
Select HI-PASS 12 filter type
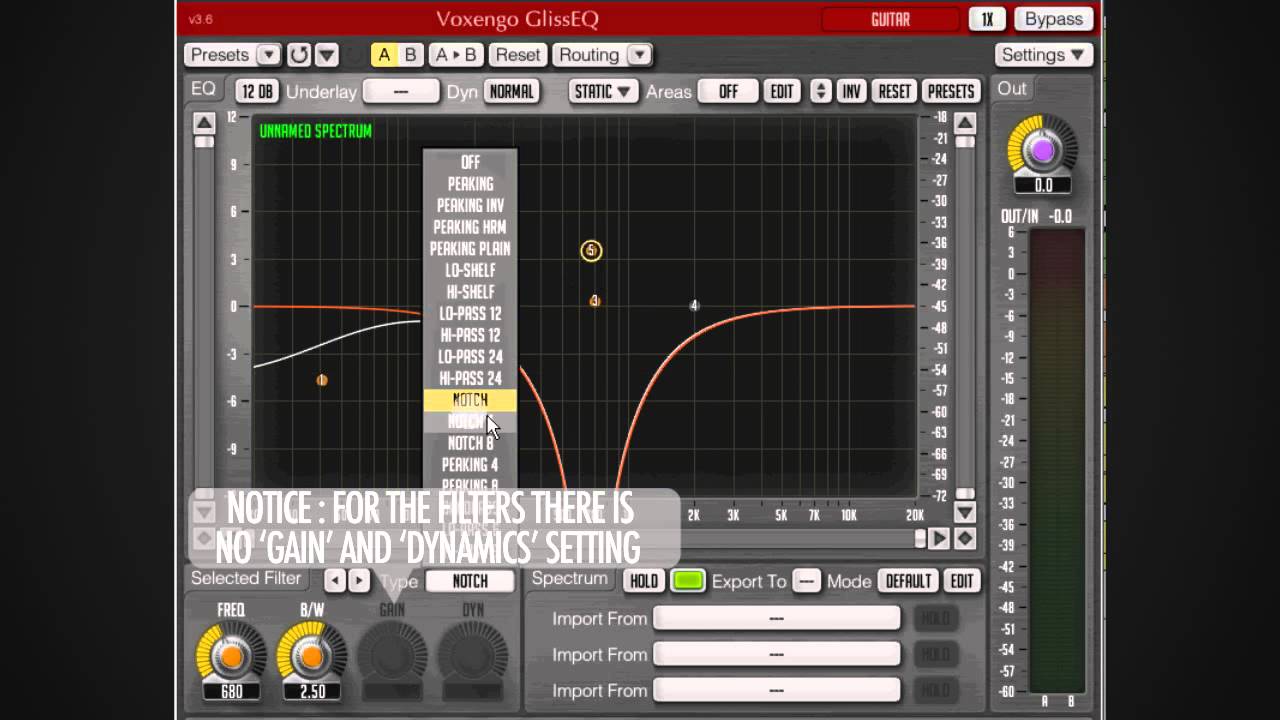(470, 335)
